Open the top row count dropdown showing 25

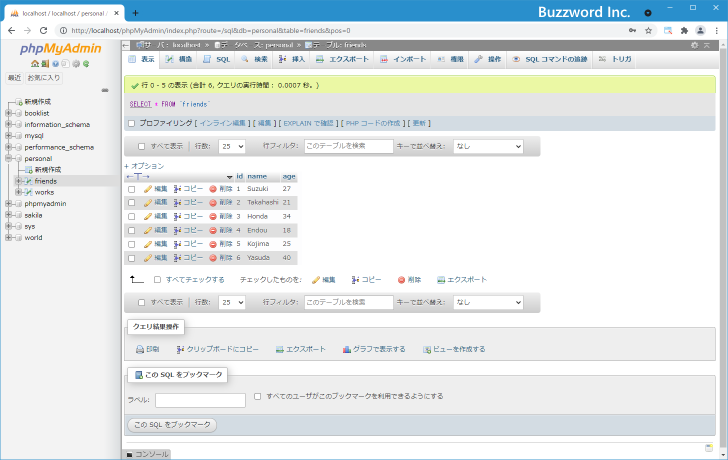[x=232, y=146]
